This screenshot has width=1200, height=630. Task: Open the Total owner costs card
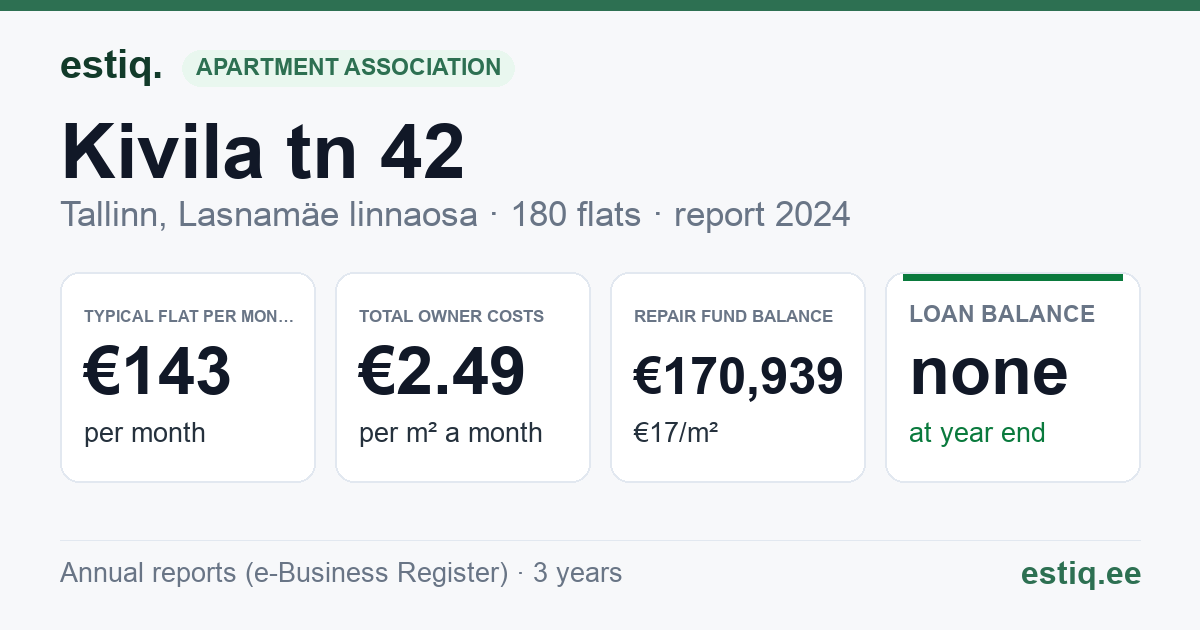tap(463, 377)
